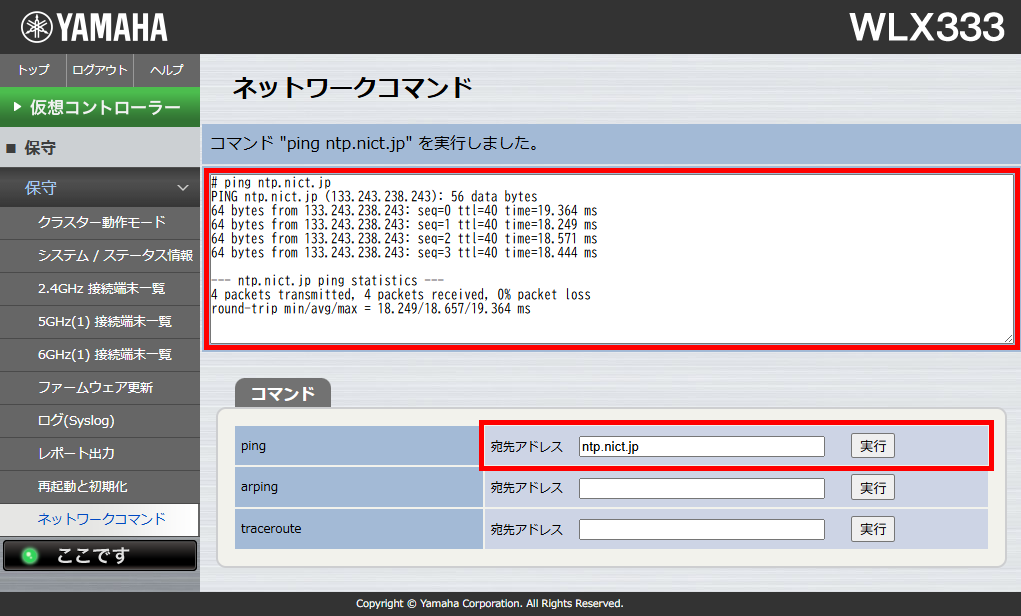Screen dimensions: 1021x616
Task: Click the WLX333 model name
Action: tap(927, 27)
